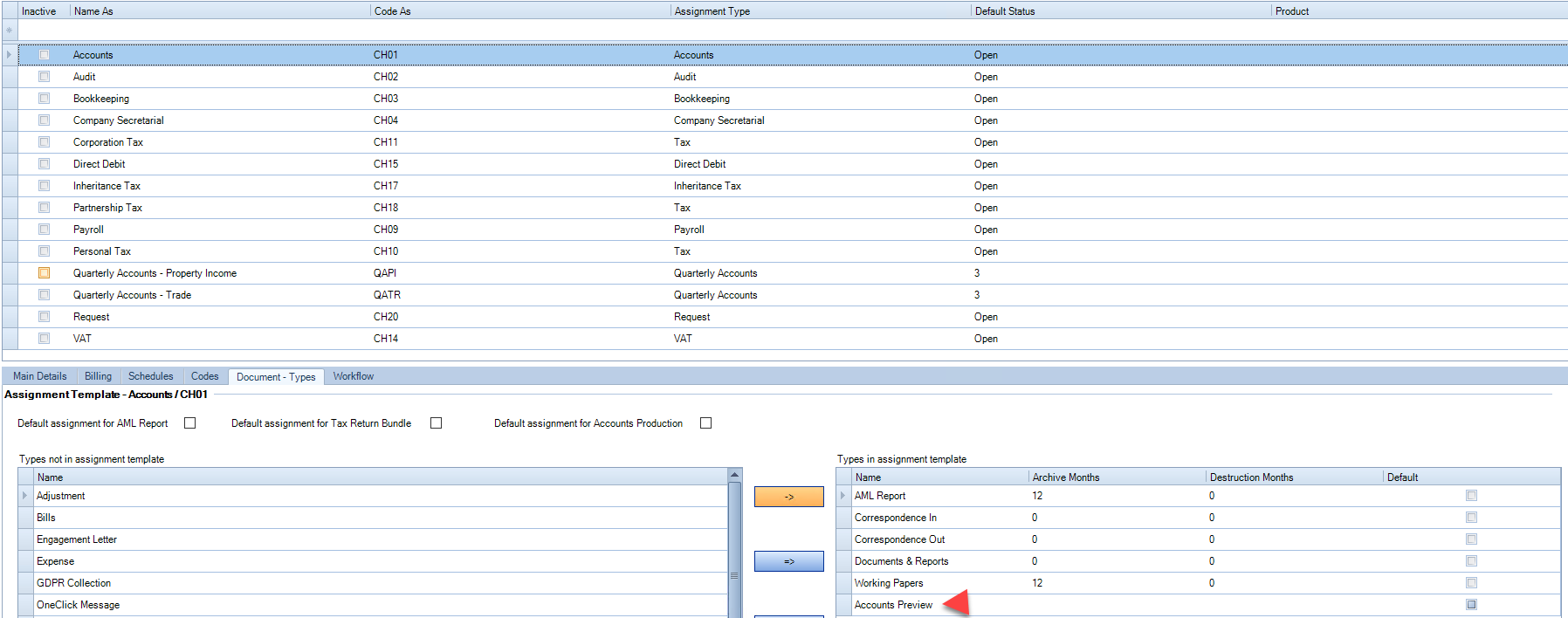1568x618 pixels.
Task: Click the row indicator beside Adjustment
Action: click(x=25, y=496)
